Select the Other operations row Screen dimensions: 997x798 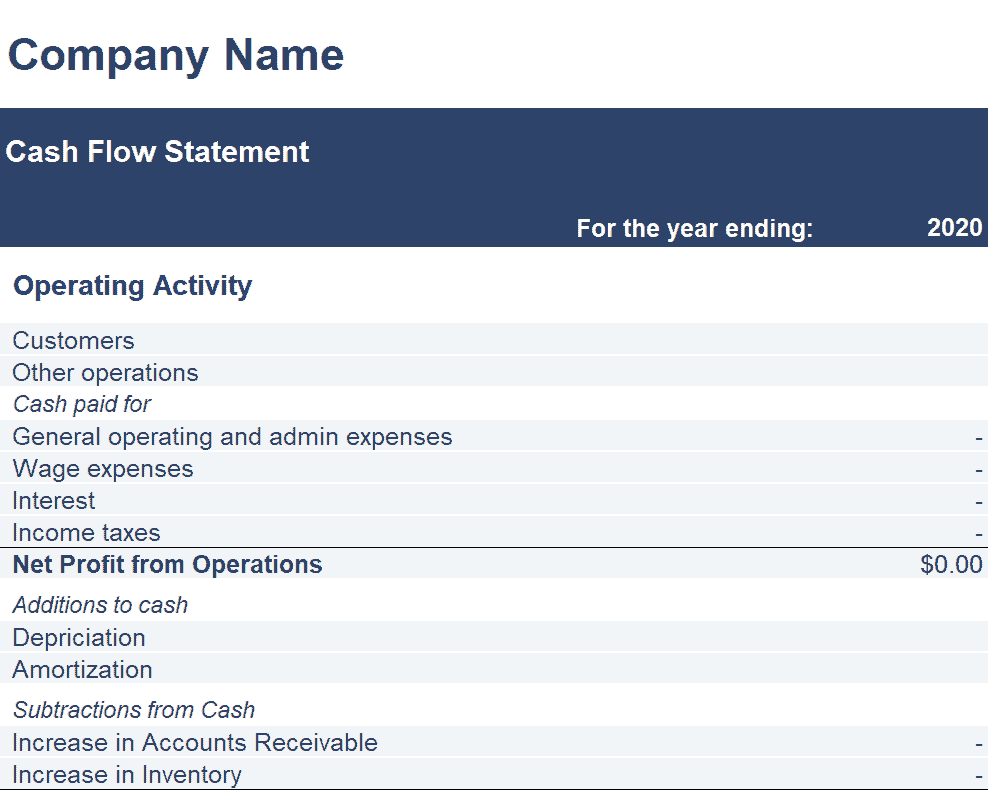click(493, 373)
